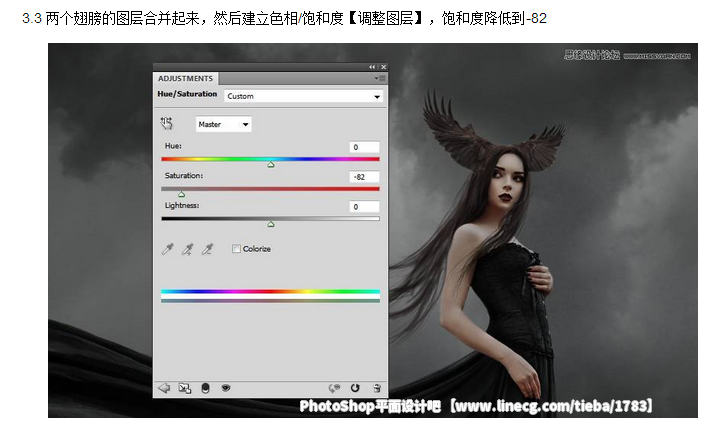Click the expanded view icon at panel bottom
Screen dimensions: 708x425
[184, 388]
